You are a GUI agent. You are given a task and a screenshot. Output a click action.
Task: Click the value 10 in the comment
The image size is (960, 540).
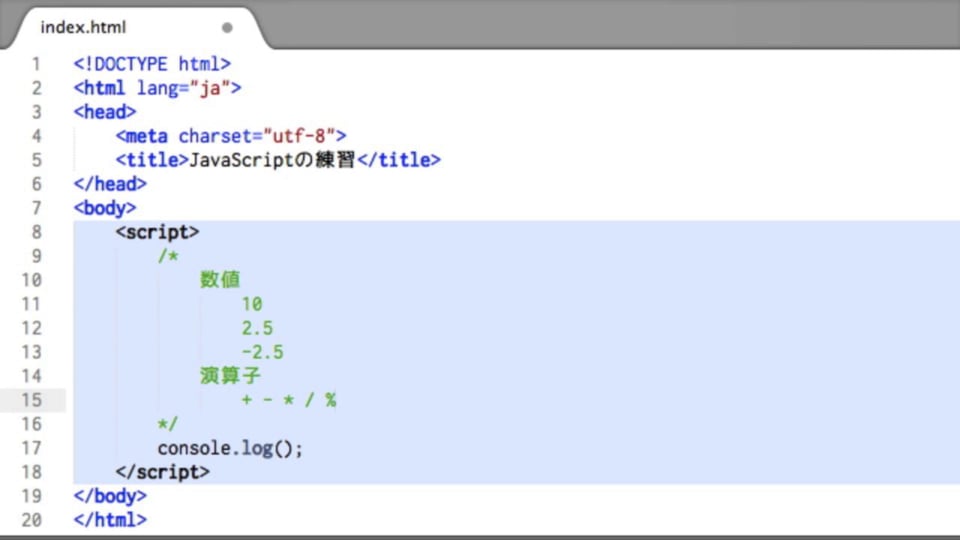(x=252, y=304)
